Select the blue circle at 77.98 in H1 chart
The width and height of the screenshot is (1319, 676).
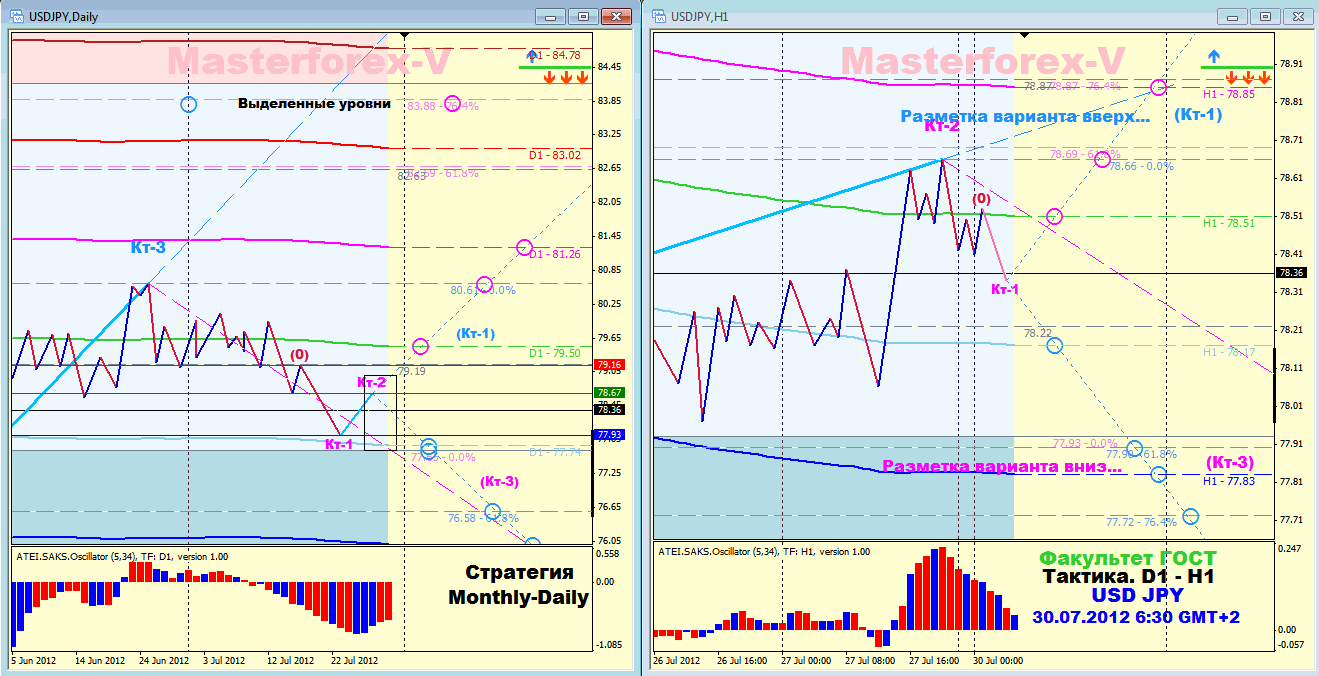[1134, 448]
